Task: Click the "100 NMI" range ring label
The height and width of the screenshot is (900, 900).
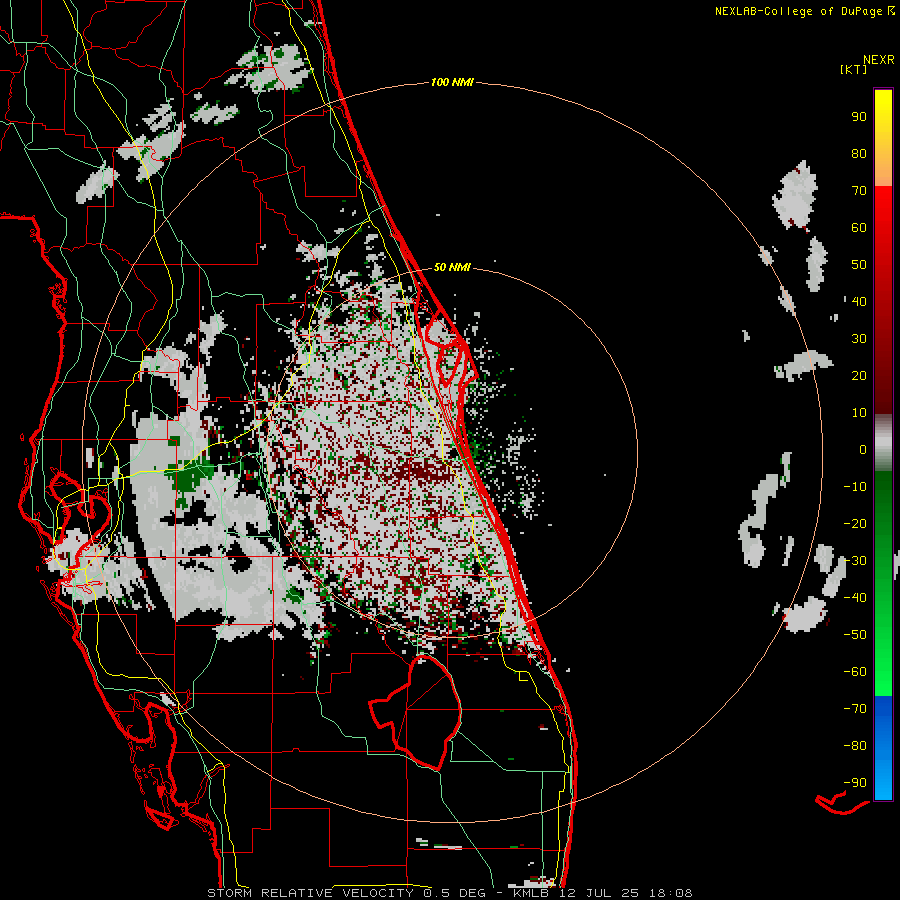Action: pos(452,83)
